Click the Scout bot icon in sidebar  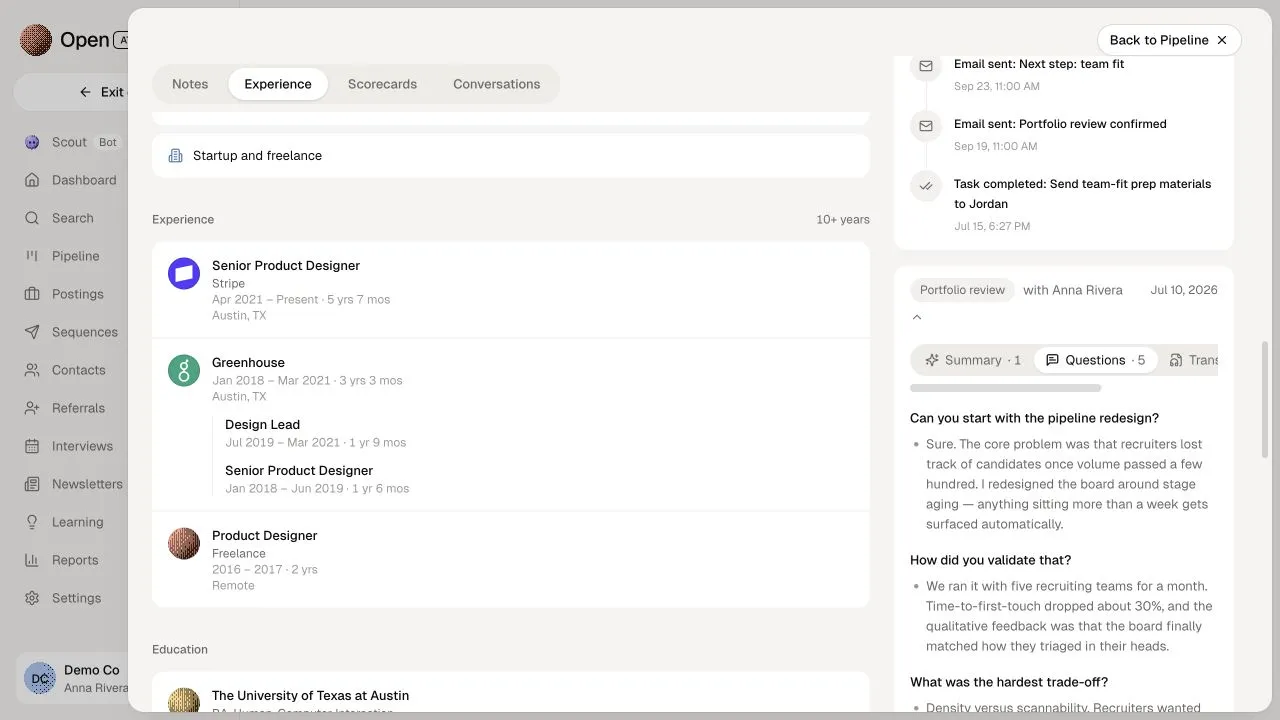coord(32,142)
